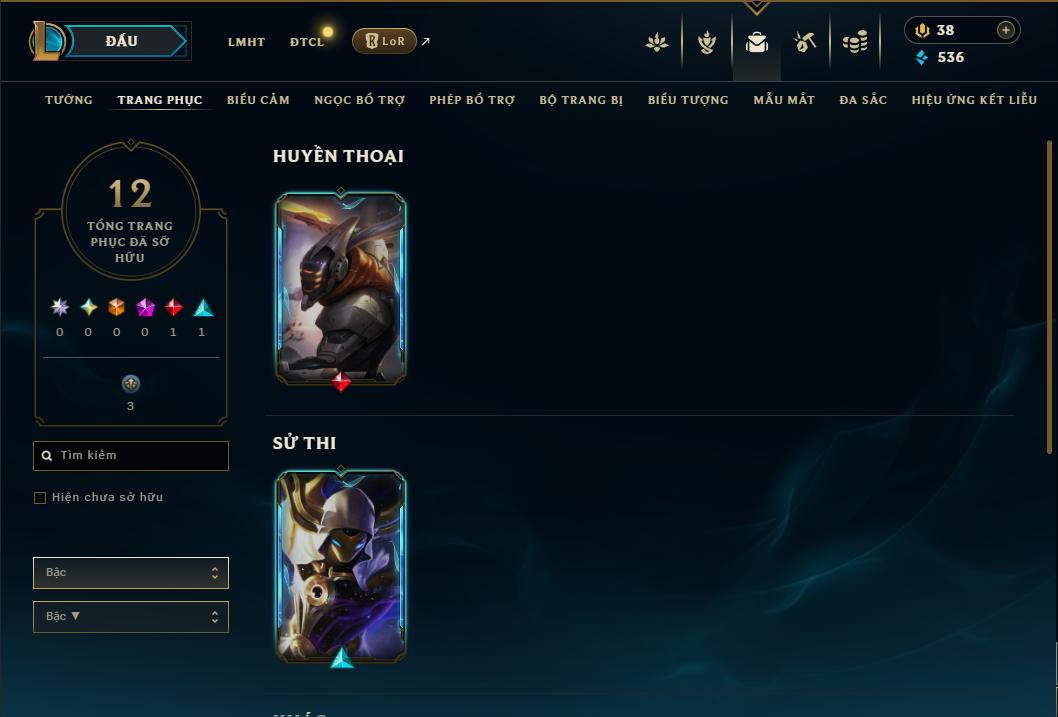1058x717 pixels.
Task: Click the red Legendary gem icon in summary
Action: (x=173, y=308)
